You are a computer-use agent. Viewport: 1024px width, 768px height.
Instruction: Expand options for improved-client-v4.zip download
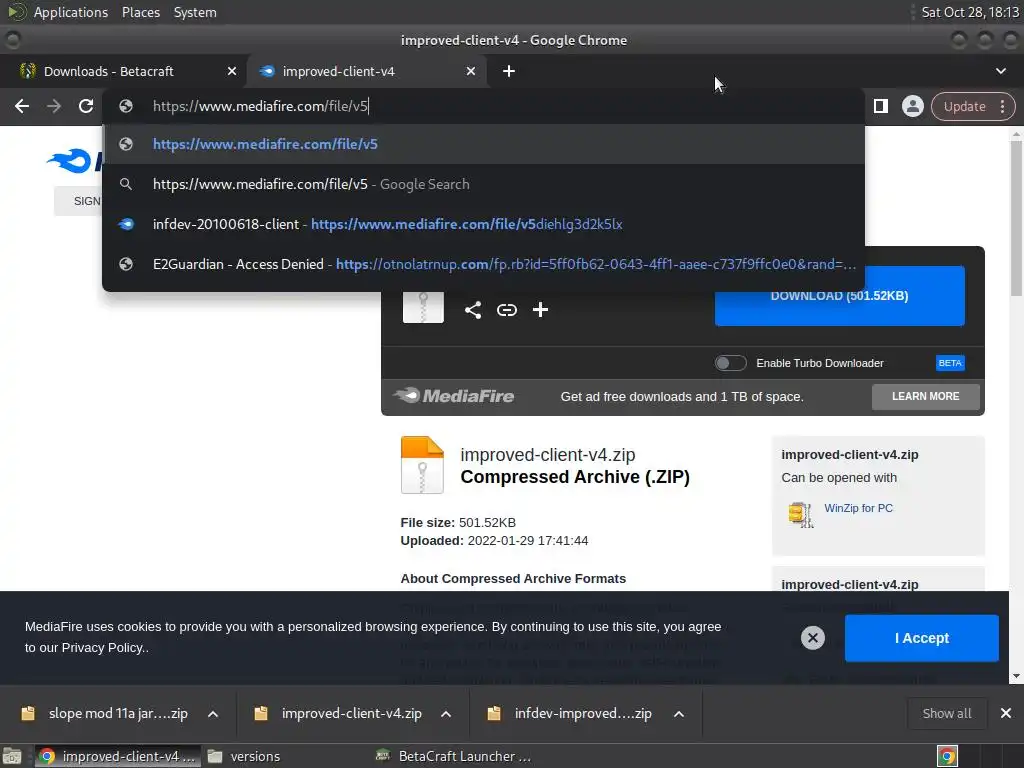[x=446, y=714]
